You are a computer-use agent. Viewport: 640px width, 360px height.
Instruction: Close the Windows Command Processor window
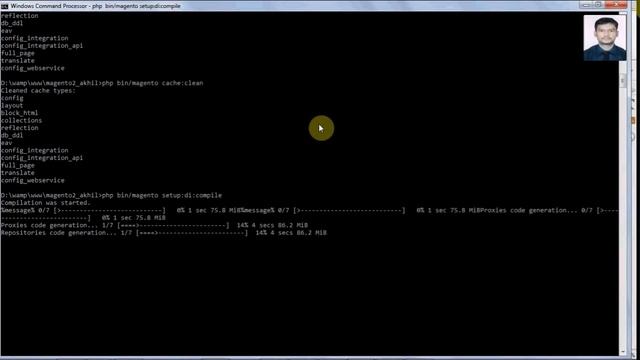click(616, 5)
